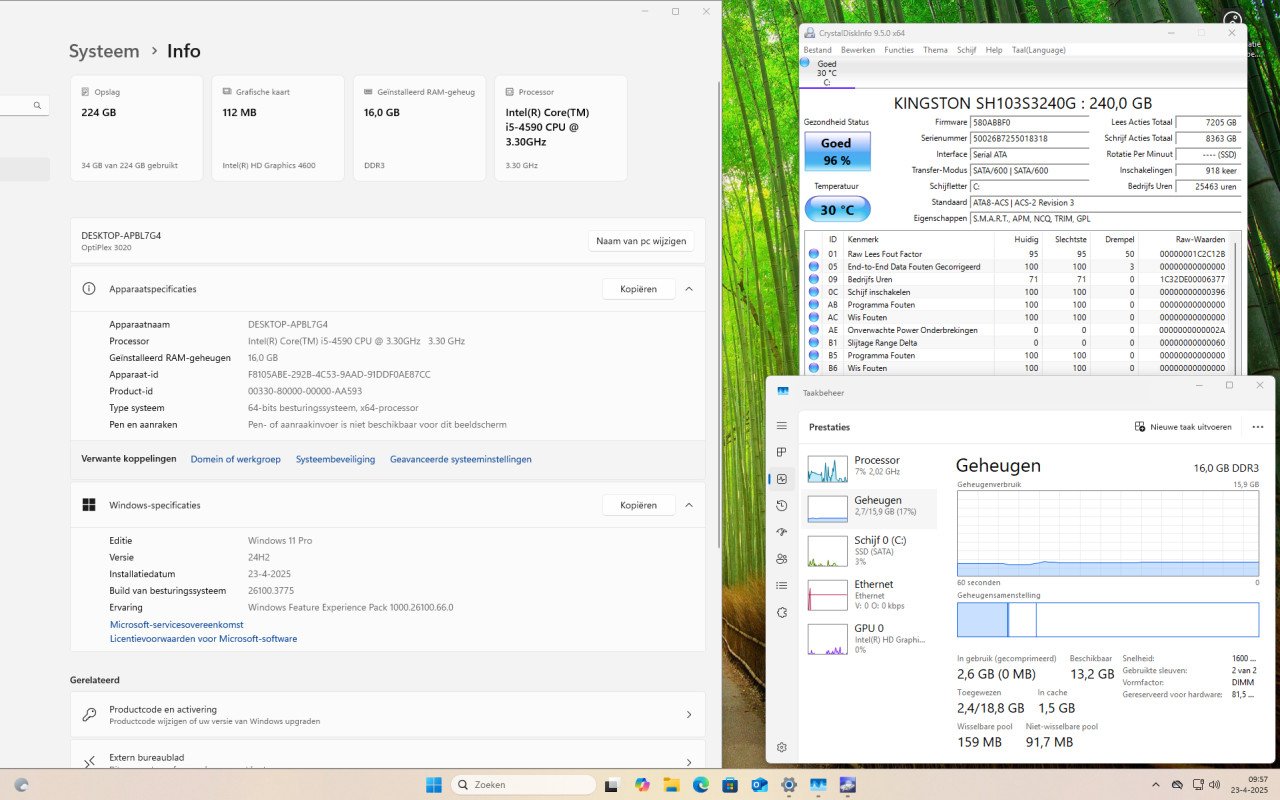Open Task Manager hamburger navigation menu
The image size is (1280, 800).
click(782, 426)
